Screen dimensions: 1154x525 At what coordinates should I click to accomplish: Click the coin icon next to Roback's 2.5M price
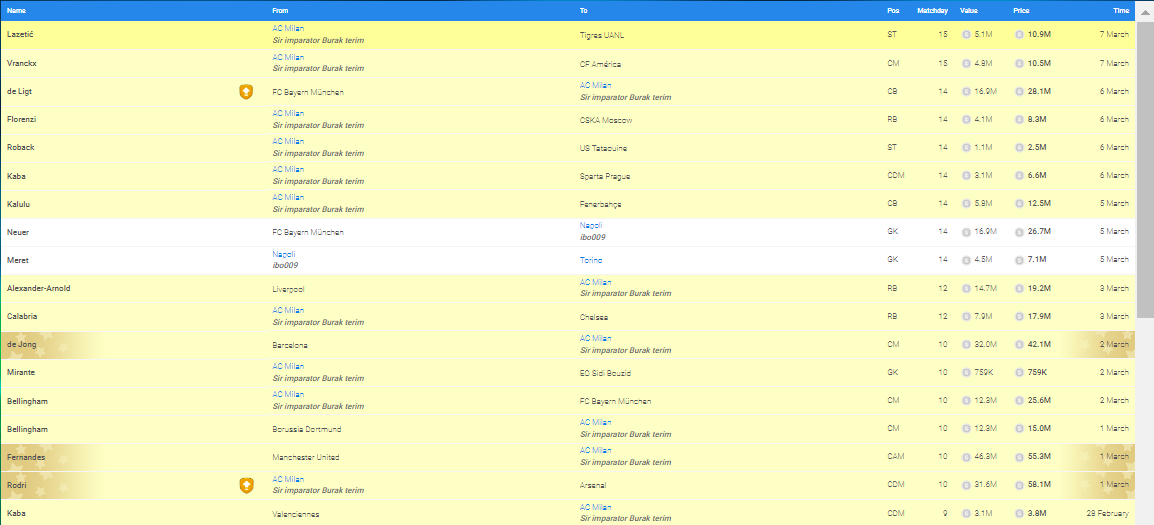1019,147
